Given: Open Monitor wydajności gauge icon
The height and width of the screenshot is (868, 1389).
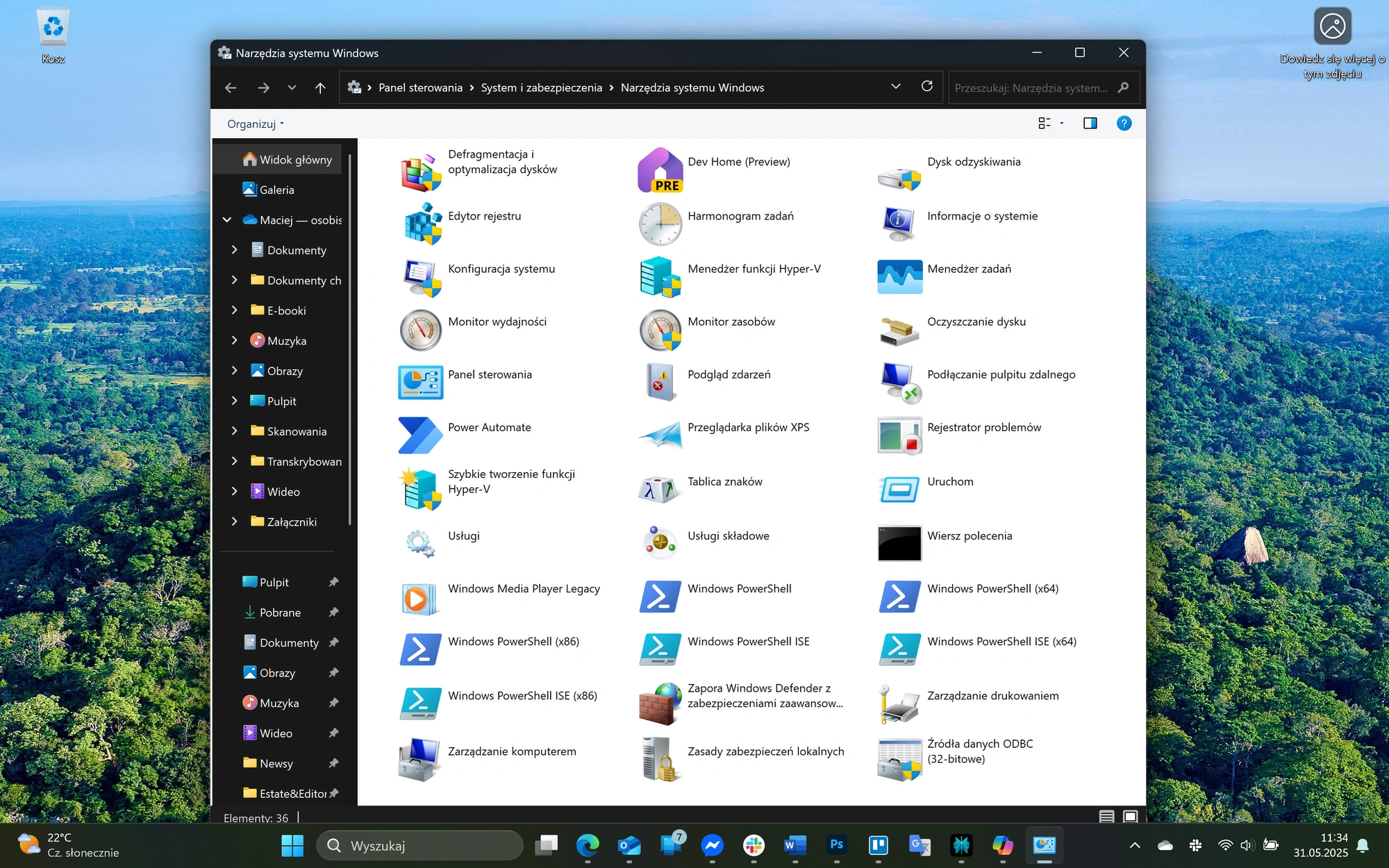Looking at the screenshot, I should click(x=421, y=329).
